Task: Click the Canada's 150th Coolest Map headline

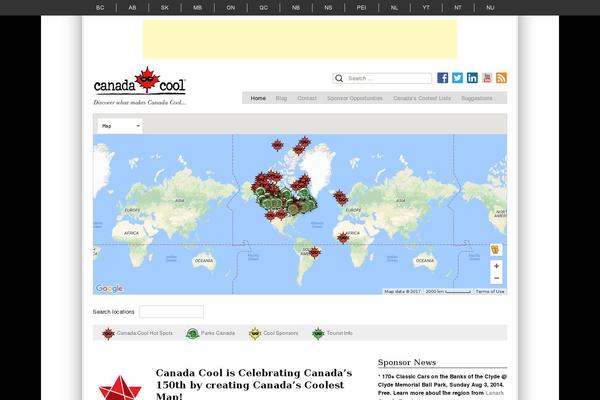Action: 254,385
